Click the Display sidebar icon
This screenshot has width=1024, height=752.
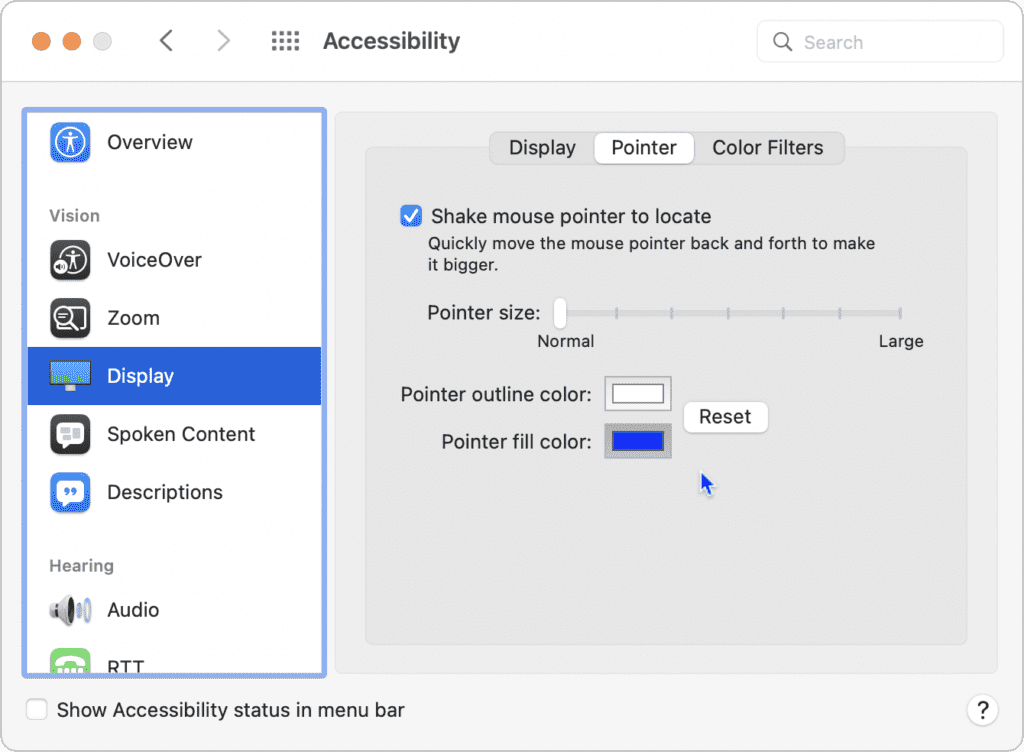pos(69,375)
